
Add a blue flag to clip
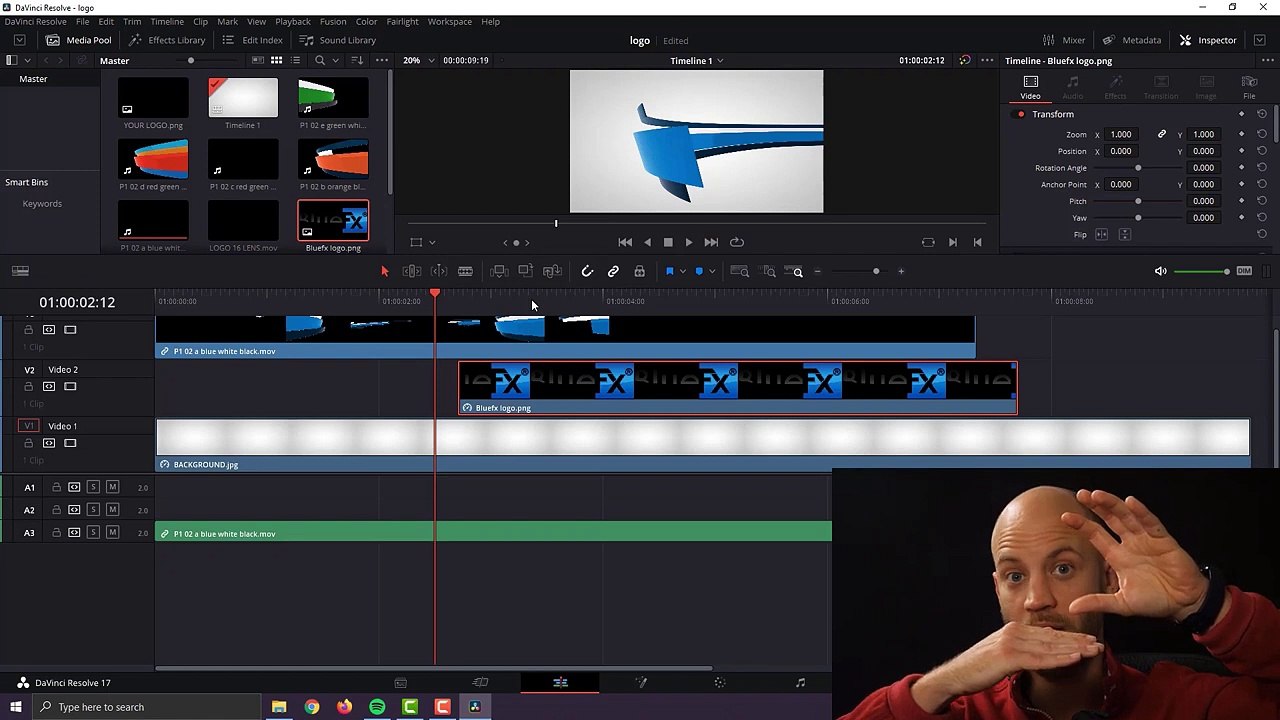(x=669, y=271)
